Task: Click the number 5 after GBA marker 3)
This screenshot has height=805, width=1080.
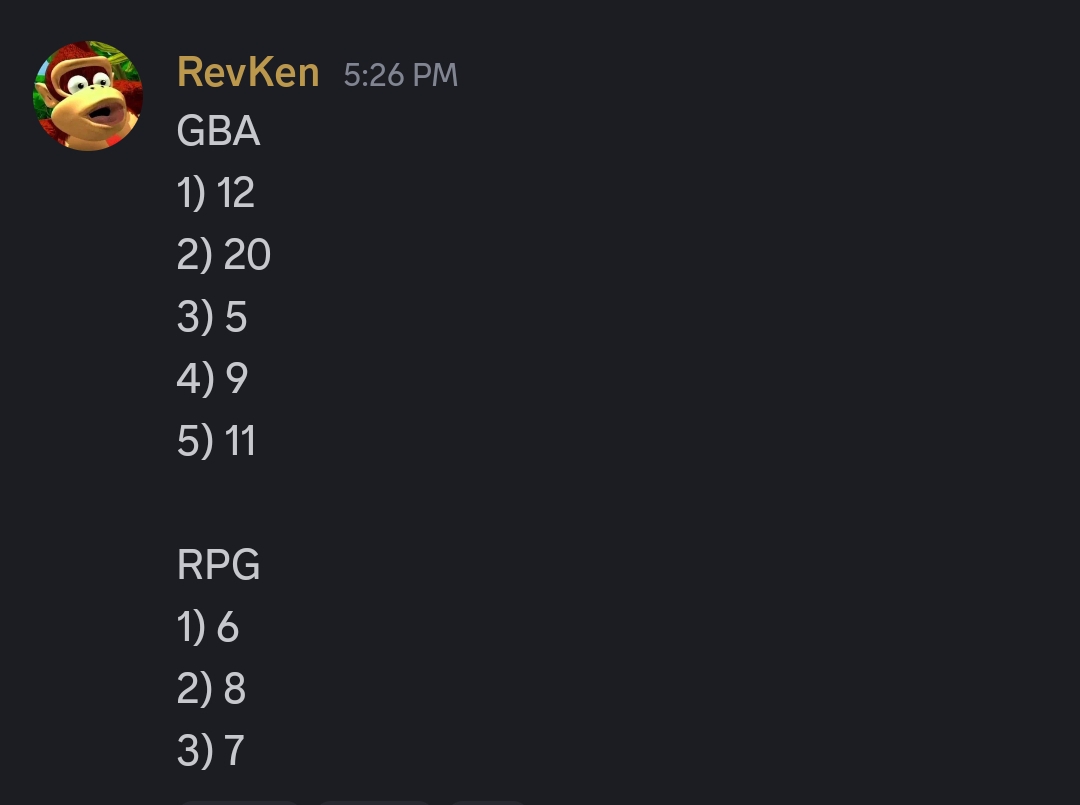Action: point(236,317)
